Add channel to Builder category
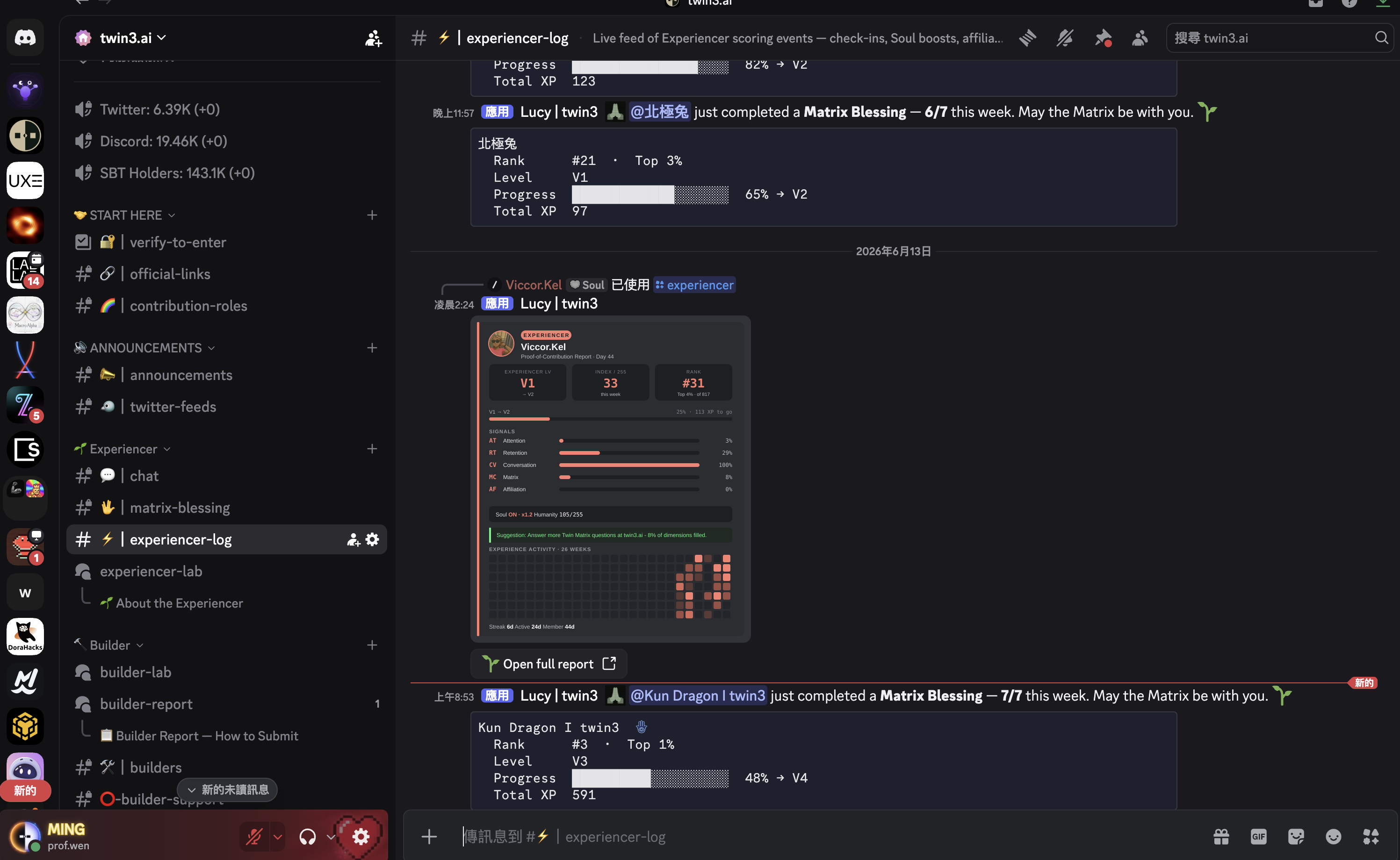The image size is (1400, 860). [x=372, y=645]
